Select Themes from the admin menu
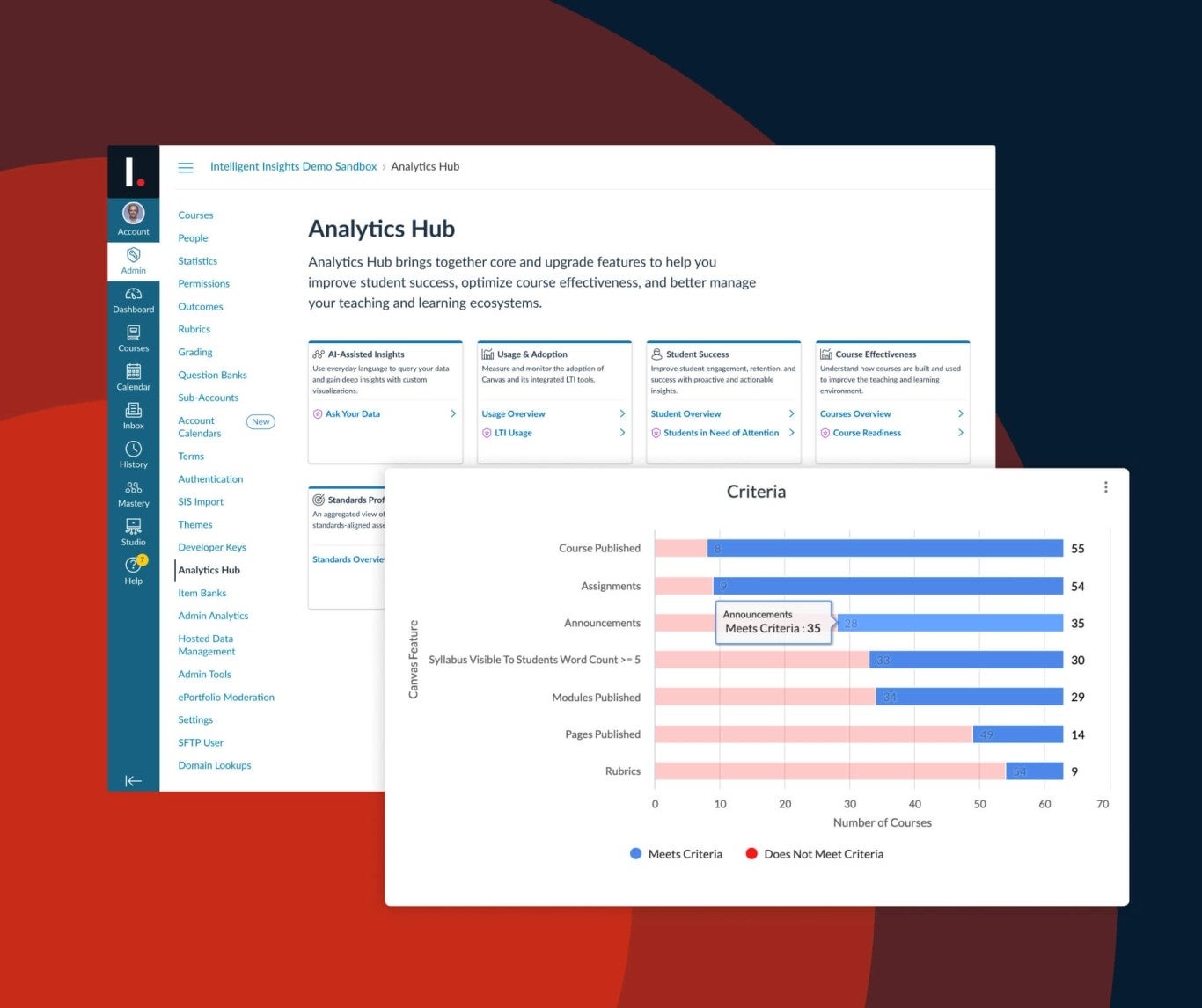The height and width of the screenshot is (1008, 1202). coord(194,524)
